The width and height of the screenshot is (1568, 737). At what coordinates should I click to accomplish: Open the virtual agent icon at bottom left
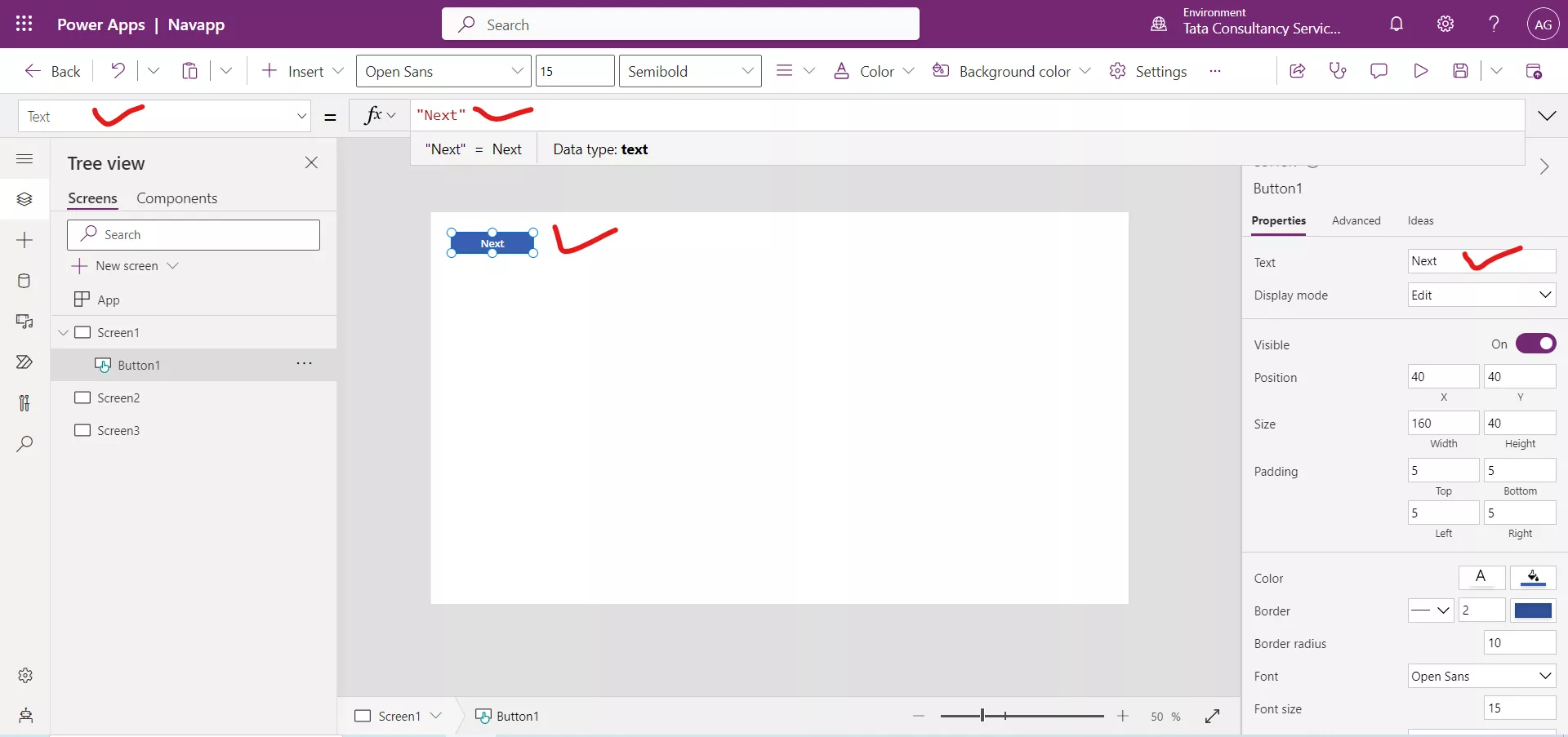pyautogui.click(x=25, y=716)
